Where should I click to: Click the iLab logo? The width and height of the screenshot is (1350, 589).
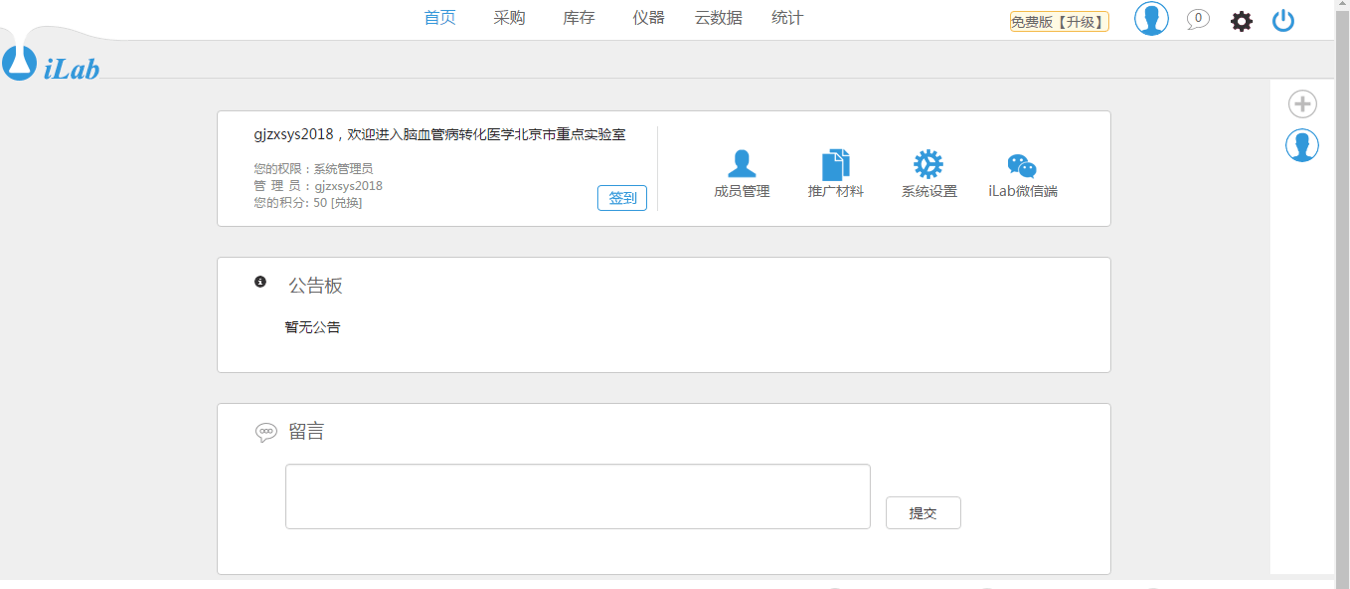tap(50, 63)
